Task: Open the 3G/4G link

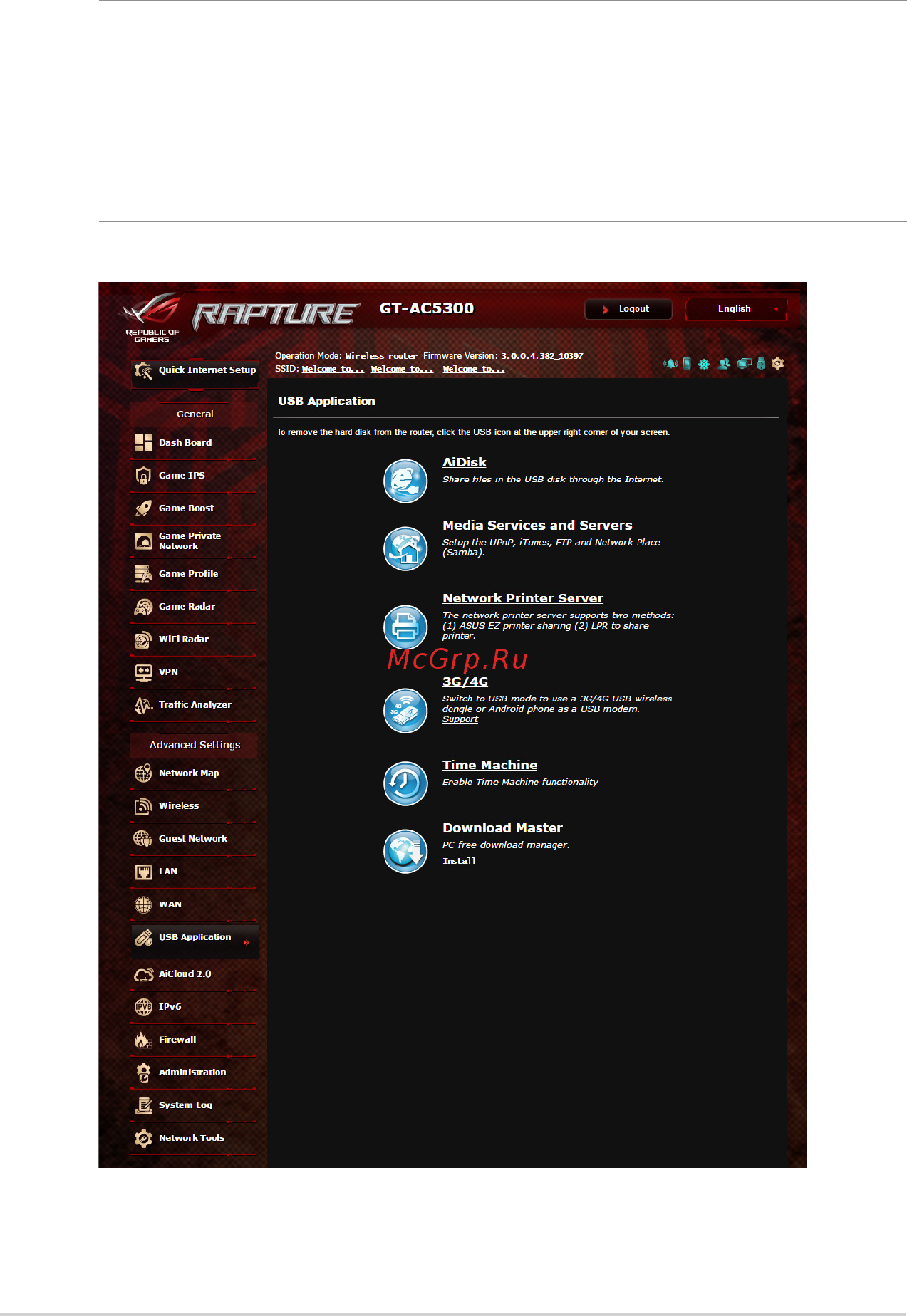Action: click(x=465, y=681)
